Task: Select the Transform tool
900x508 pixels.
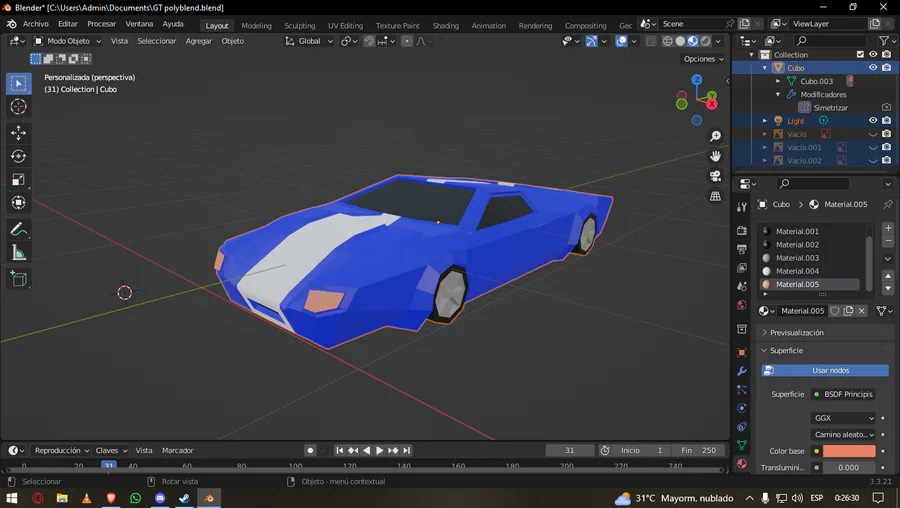Action: tap(18, 203)
